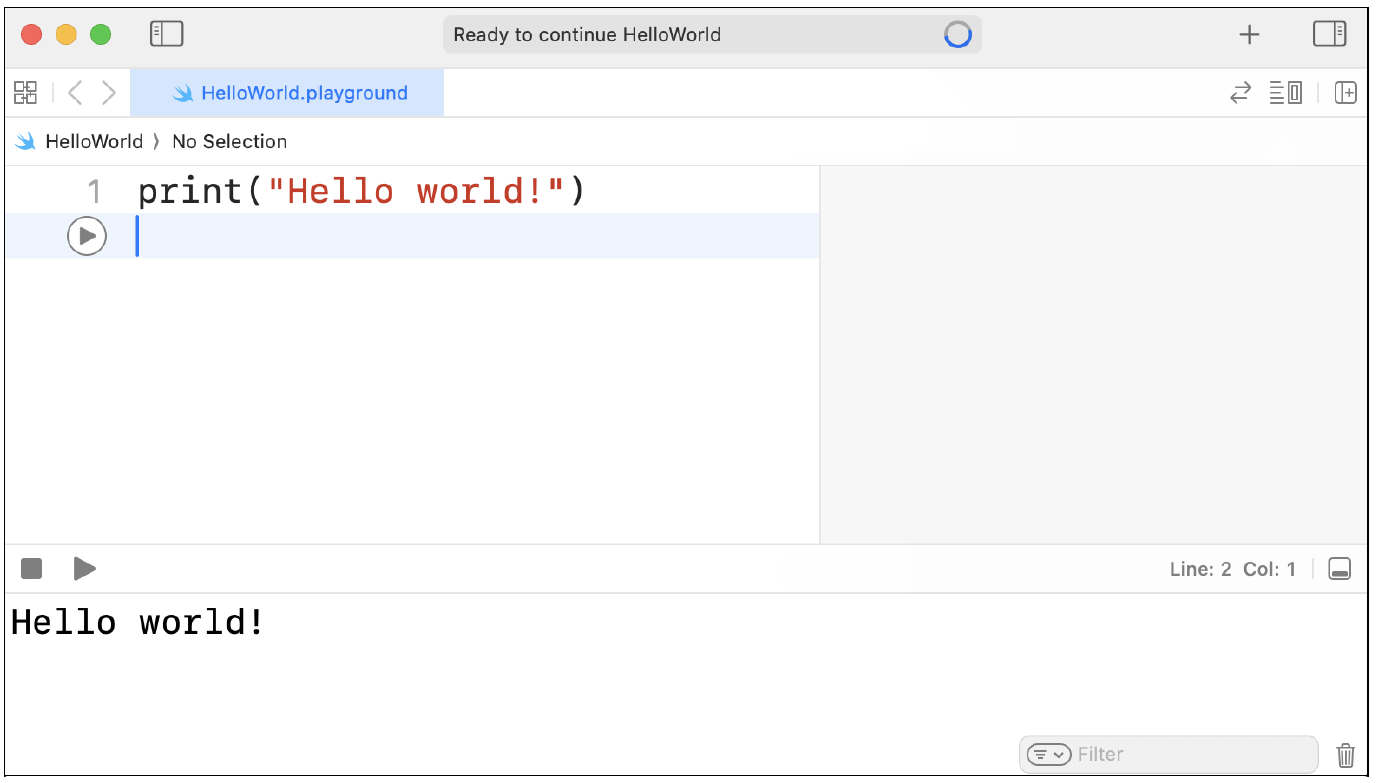Click the console Filter field
The width and height of the screenshot is (1376, 783).
[x=1169, y=754]
